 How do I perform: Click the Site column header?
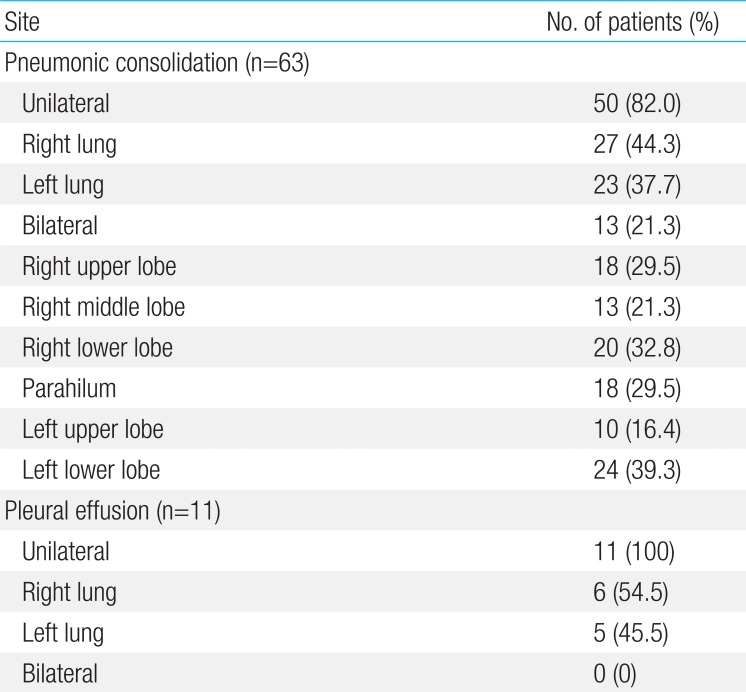tap(22, 22)
